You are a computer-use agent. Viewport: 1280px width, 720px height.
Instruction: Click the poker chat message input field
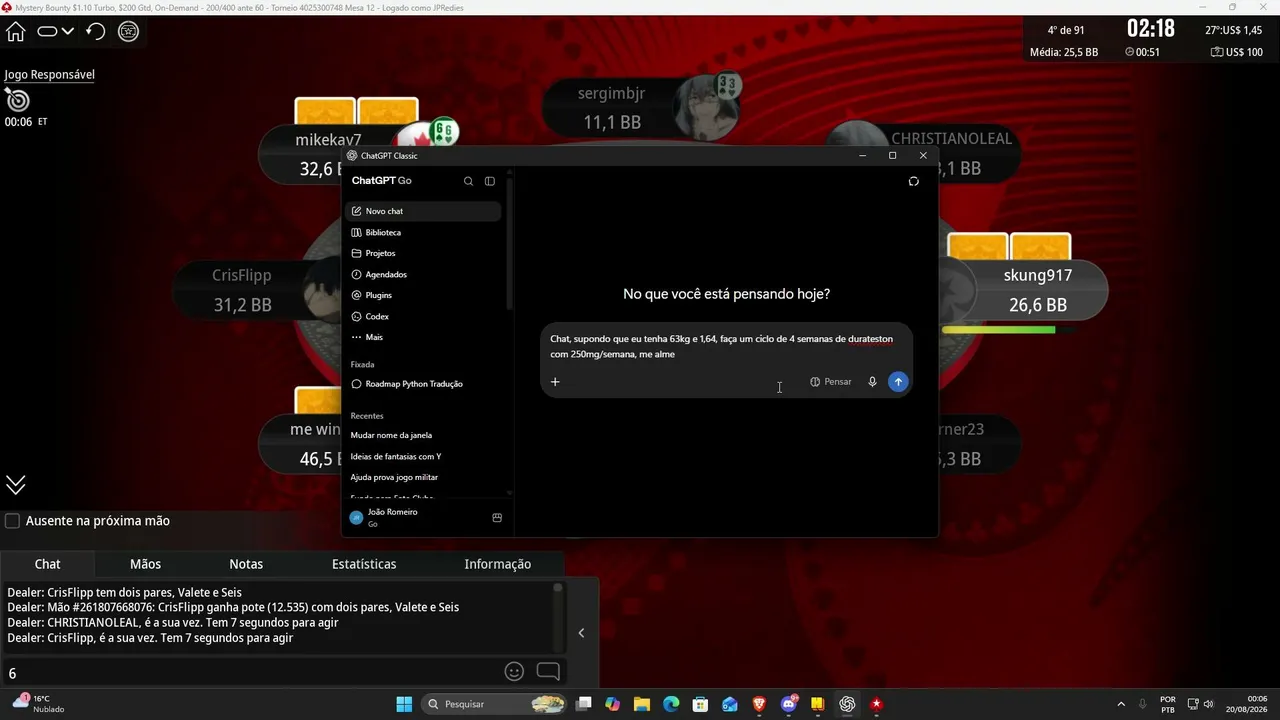coord(250,673)
